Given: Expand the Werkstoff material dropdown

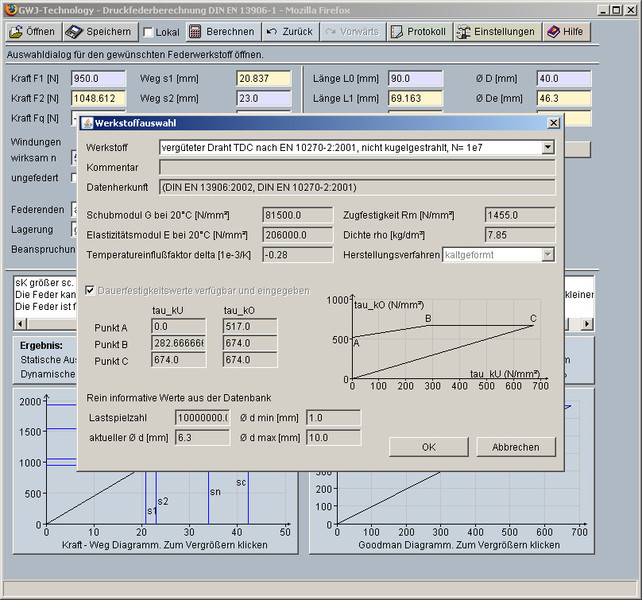Looking at the screenshot, I should coord(547,147).
